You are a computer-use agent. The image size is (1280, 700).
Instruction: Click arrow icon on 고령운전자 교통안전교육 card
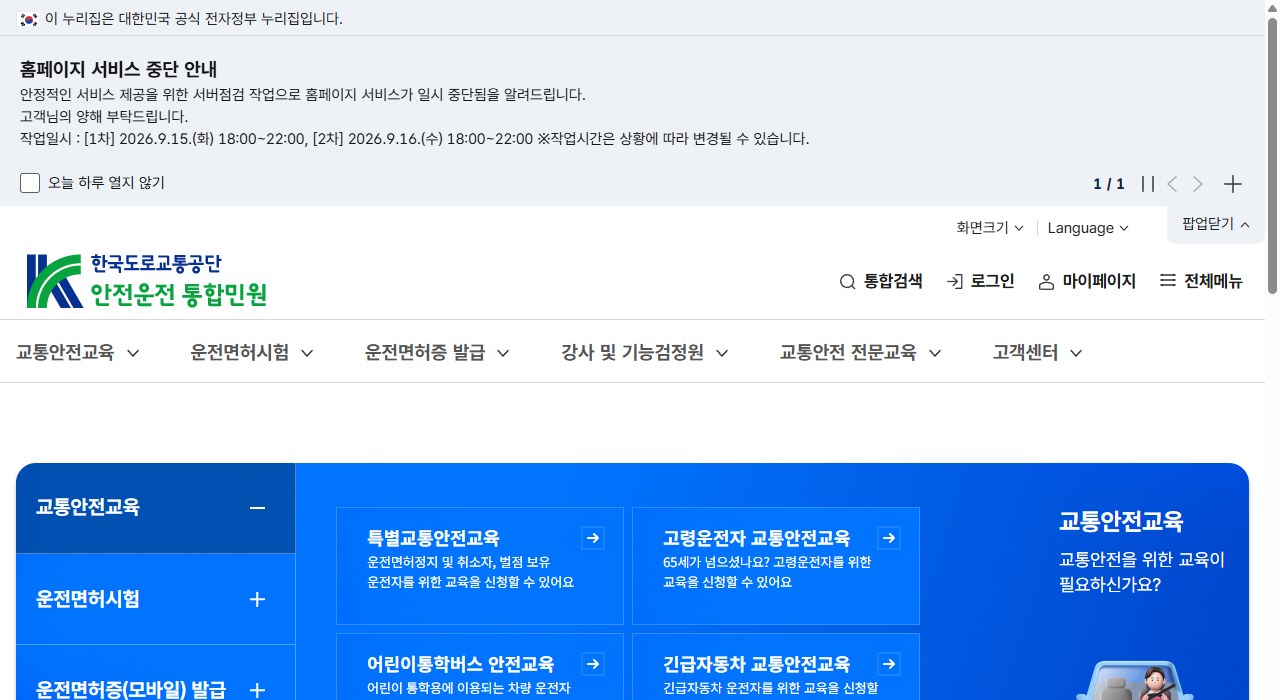(889, 538)
